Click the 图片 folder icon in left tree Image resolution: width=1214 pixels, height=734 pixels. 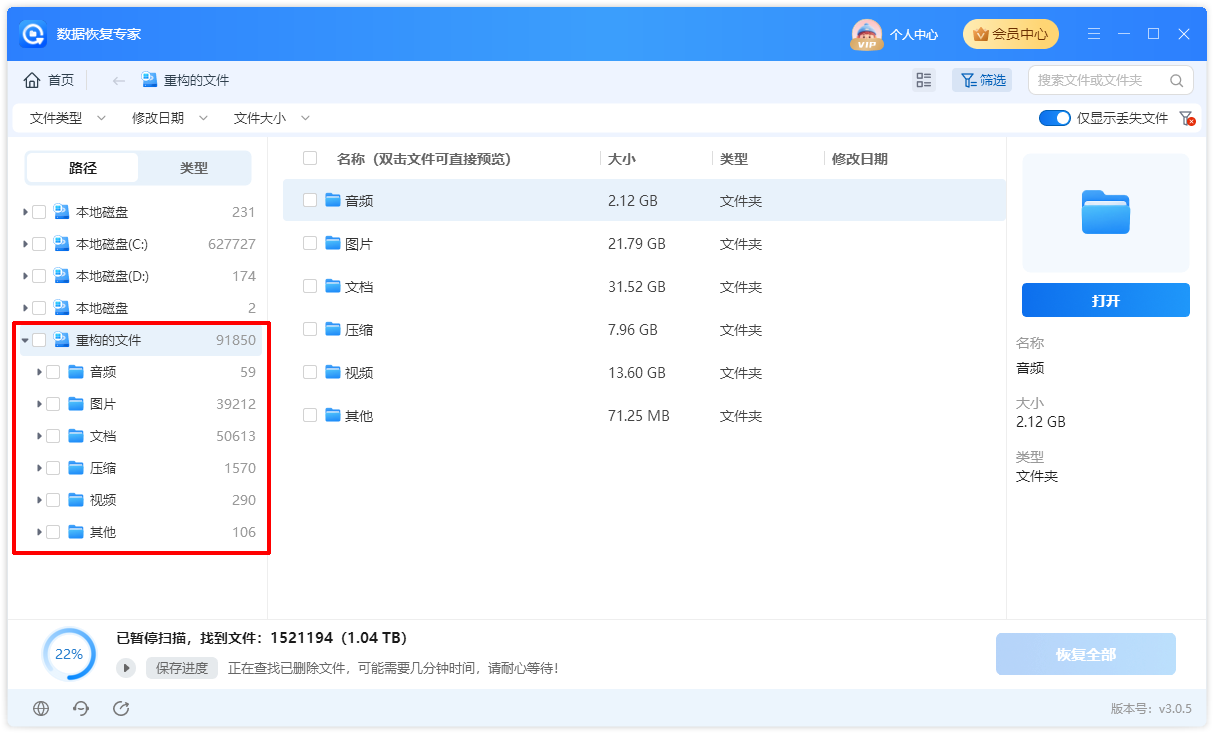click(76, 404)
